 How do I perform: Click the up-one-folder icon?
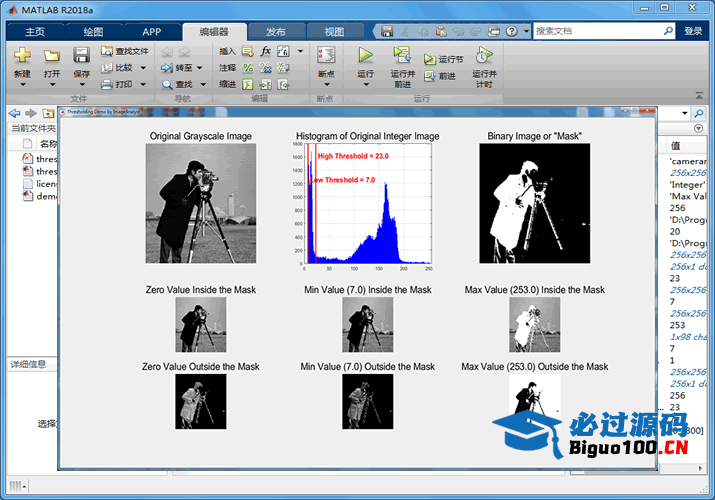point(48,113)
